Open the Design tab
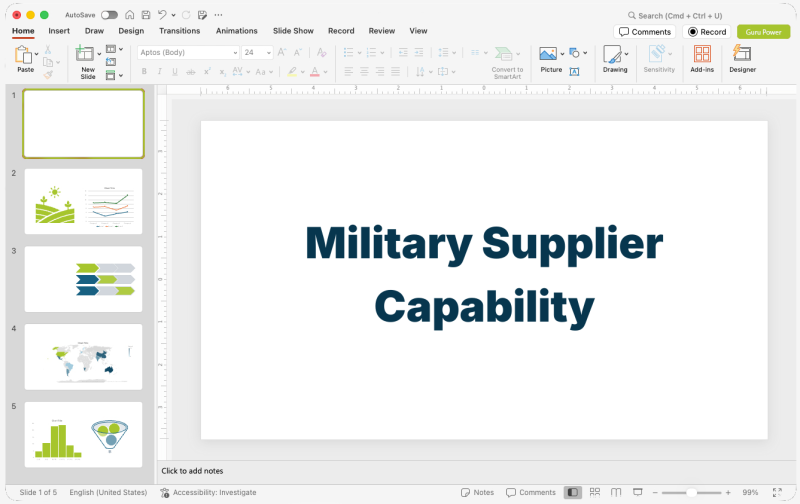Viewport: 800px width, 504px height. (x=131, y=31)
